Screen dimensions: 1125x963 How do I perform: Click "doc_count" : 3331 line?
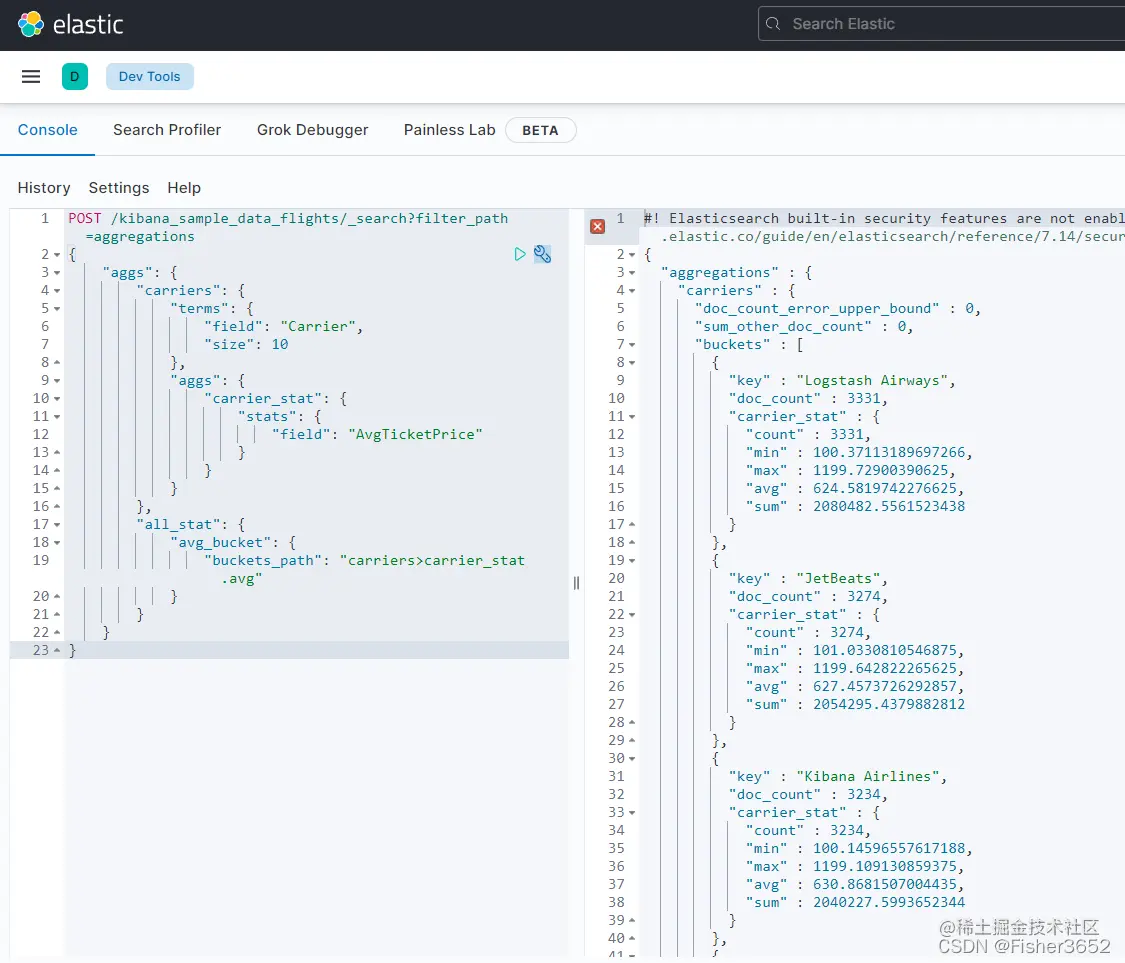tap(808, 398)
